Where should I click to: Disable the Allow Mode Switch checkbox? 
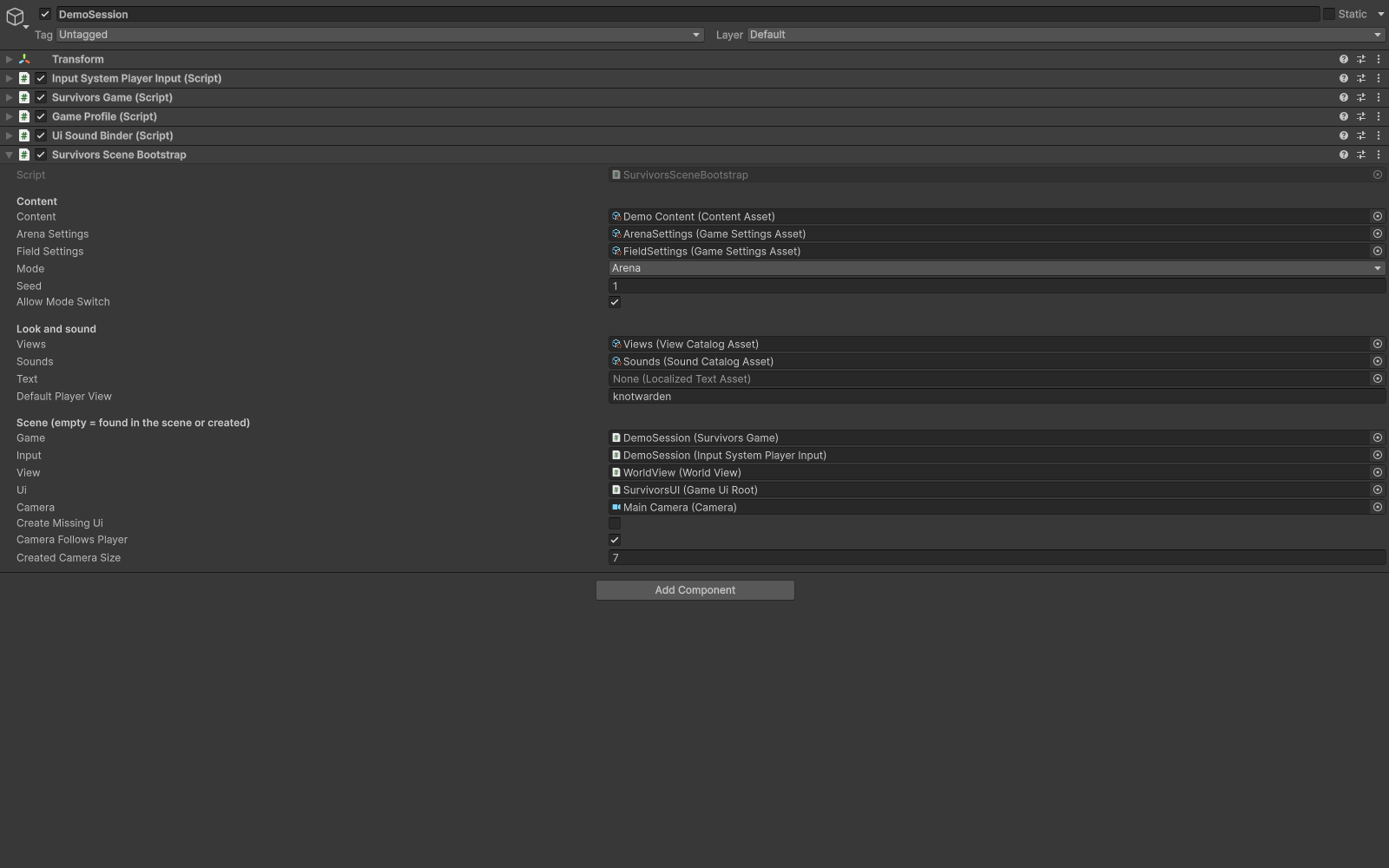tap(615, 302)
